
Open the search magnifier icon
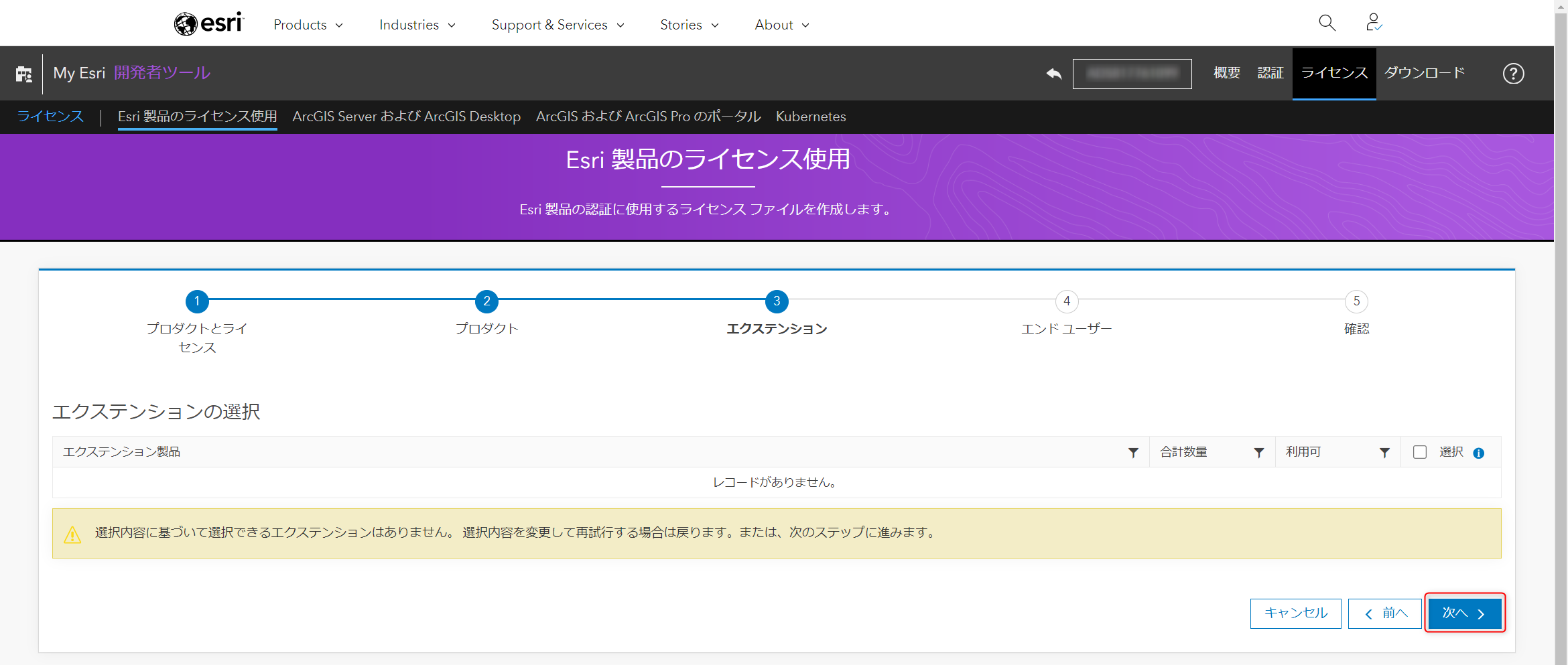pyautogui.click(x=1327, y=23)
